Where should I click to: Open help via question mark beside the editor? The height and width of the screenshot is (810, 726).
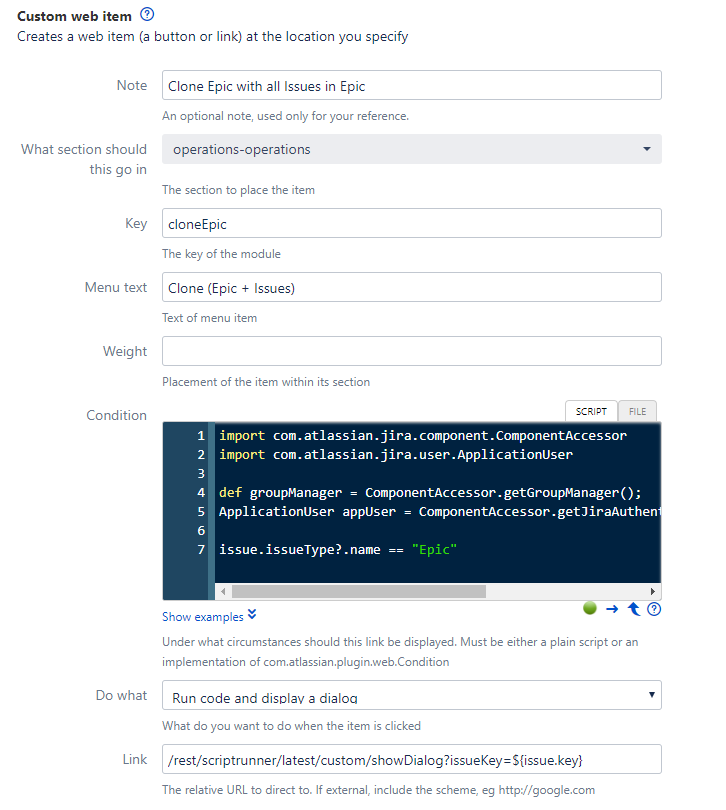pyautogui.click(x=654, y=608)
